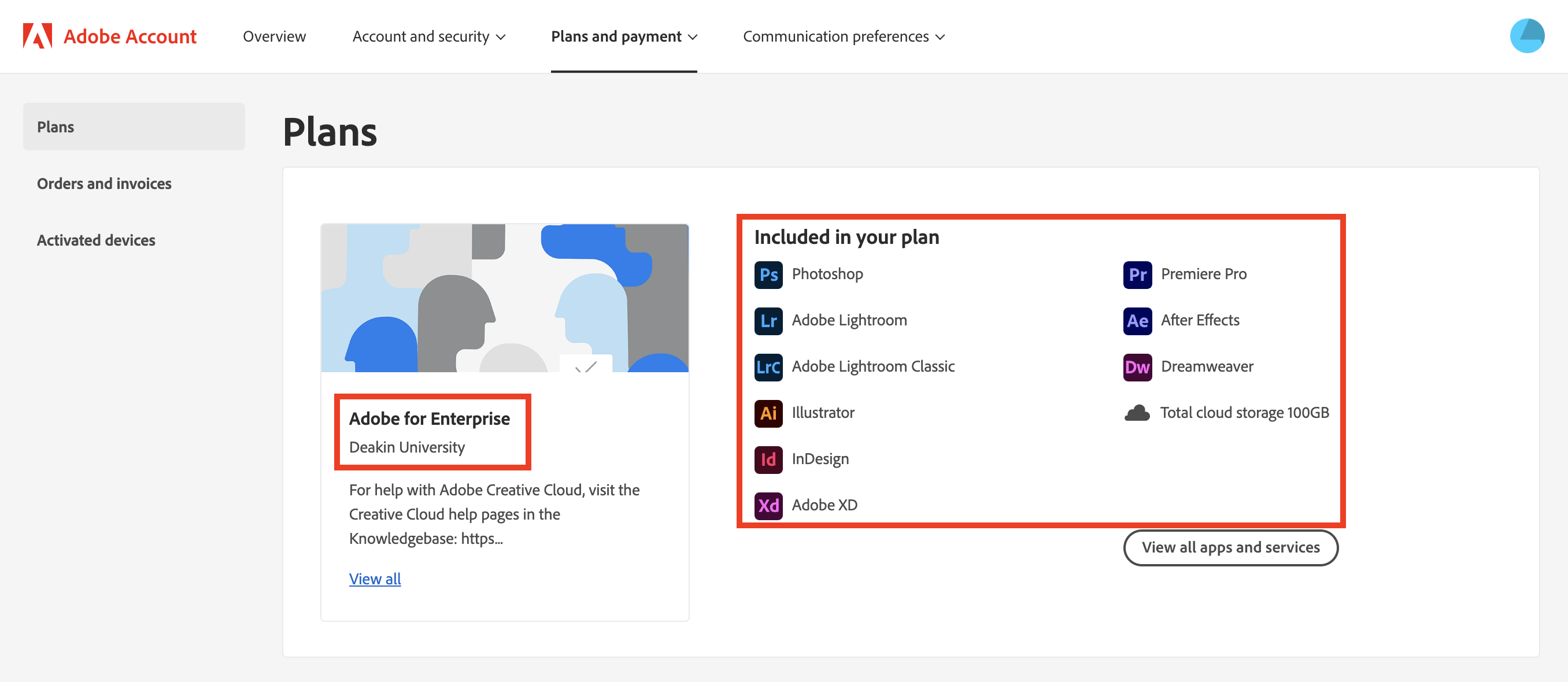1568x682 pixels.
Task: Click the After Effects Ae icon
Action: click(1137, 321)
